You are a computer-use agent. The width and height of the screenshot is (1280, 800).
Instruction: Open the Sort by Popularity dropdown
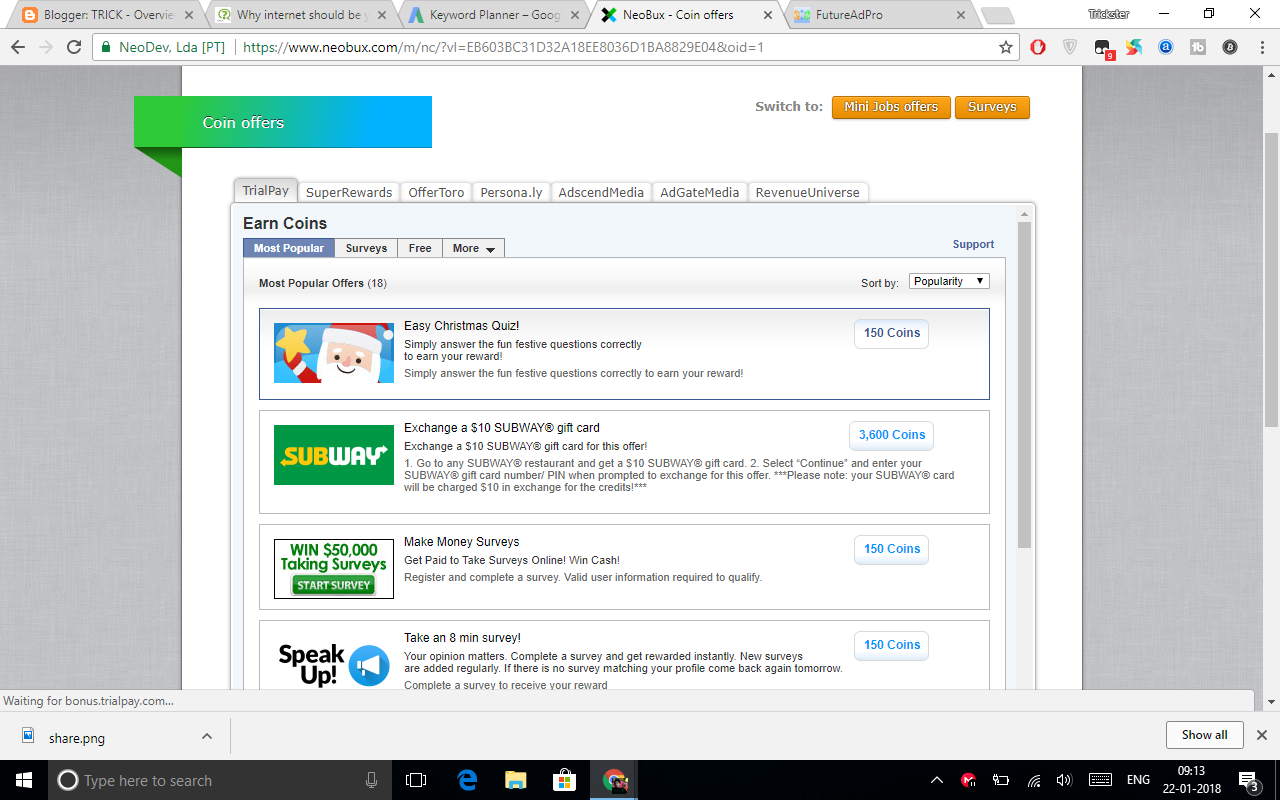[x=949, y=281]
